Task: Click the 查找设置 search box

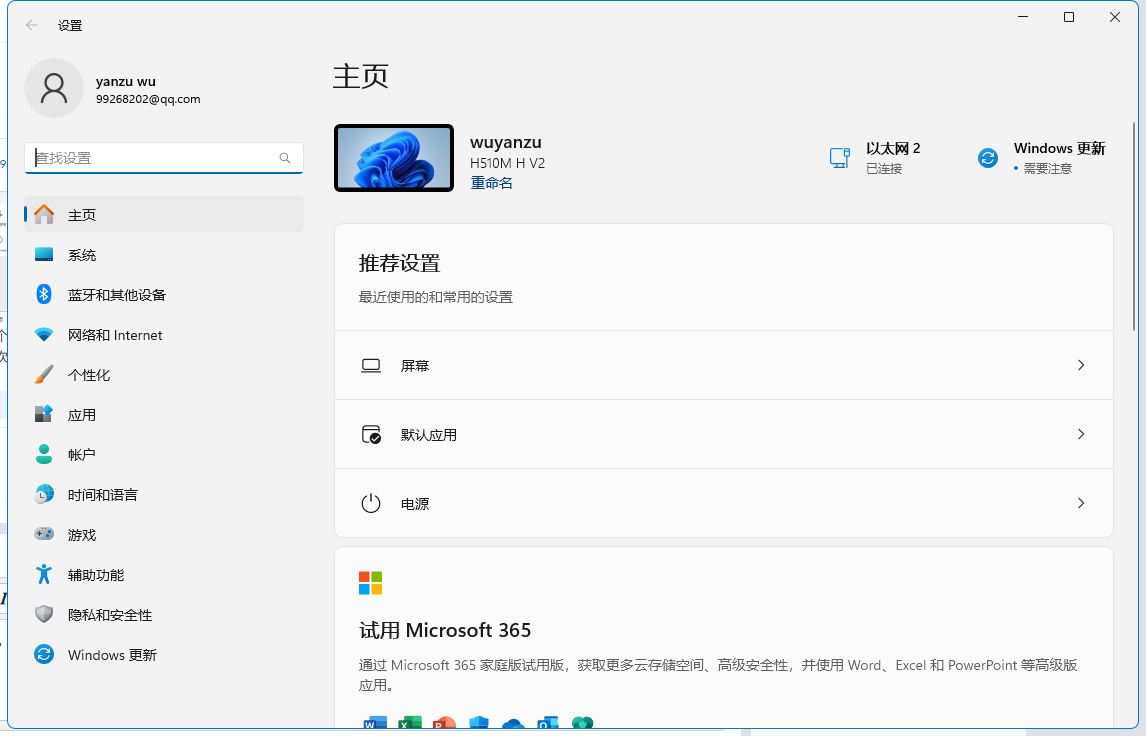Action: point(155,158)
